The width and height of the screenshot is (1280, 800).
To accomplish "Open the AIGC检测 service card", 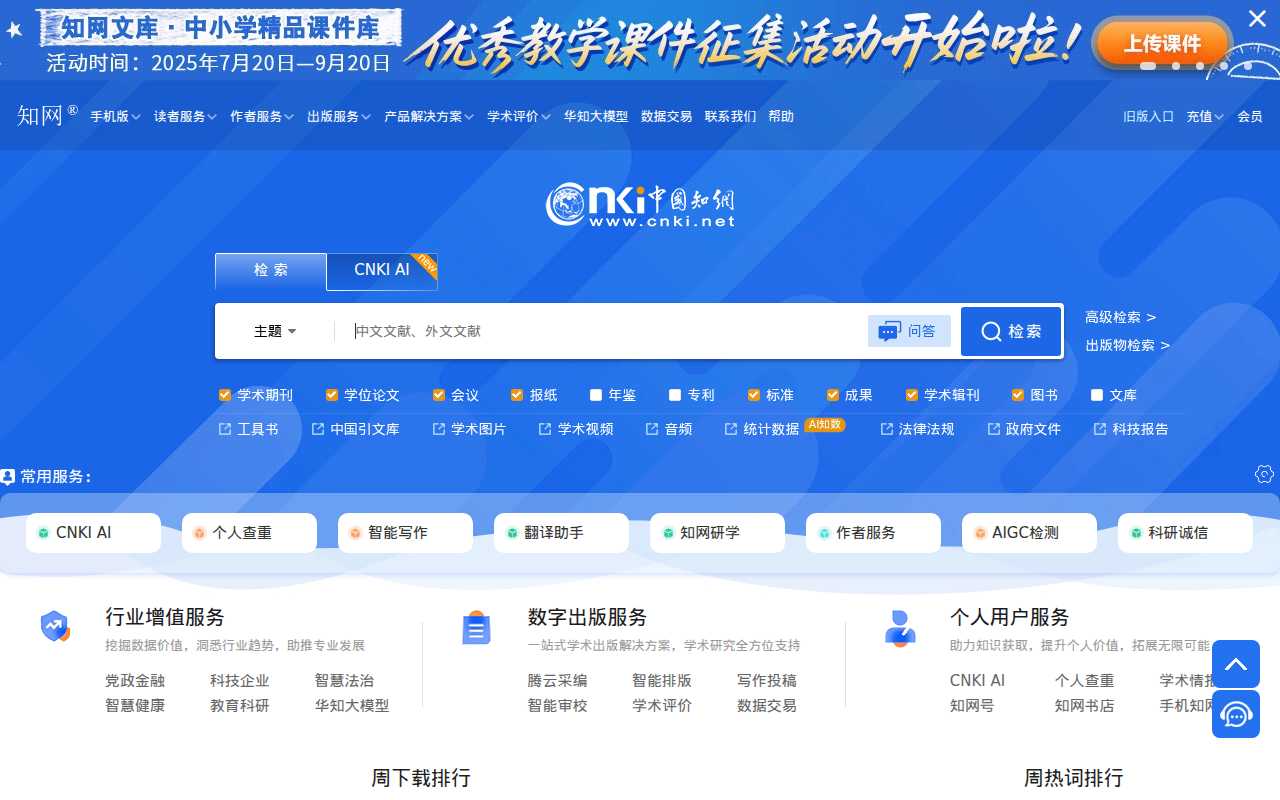I will tap(1029, 533).
